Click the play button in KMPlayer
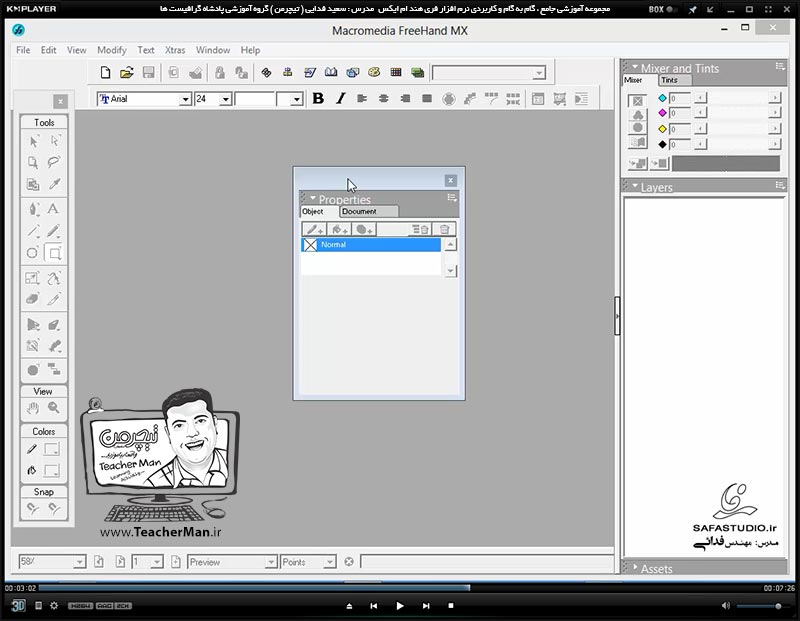Viewport: 800px width, 621px height. (x=399, y=606)
